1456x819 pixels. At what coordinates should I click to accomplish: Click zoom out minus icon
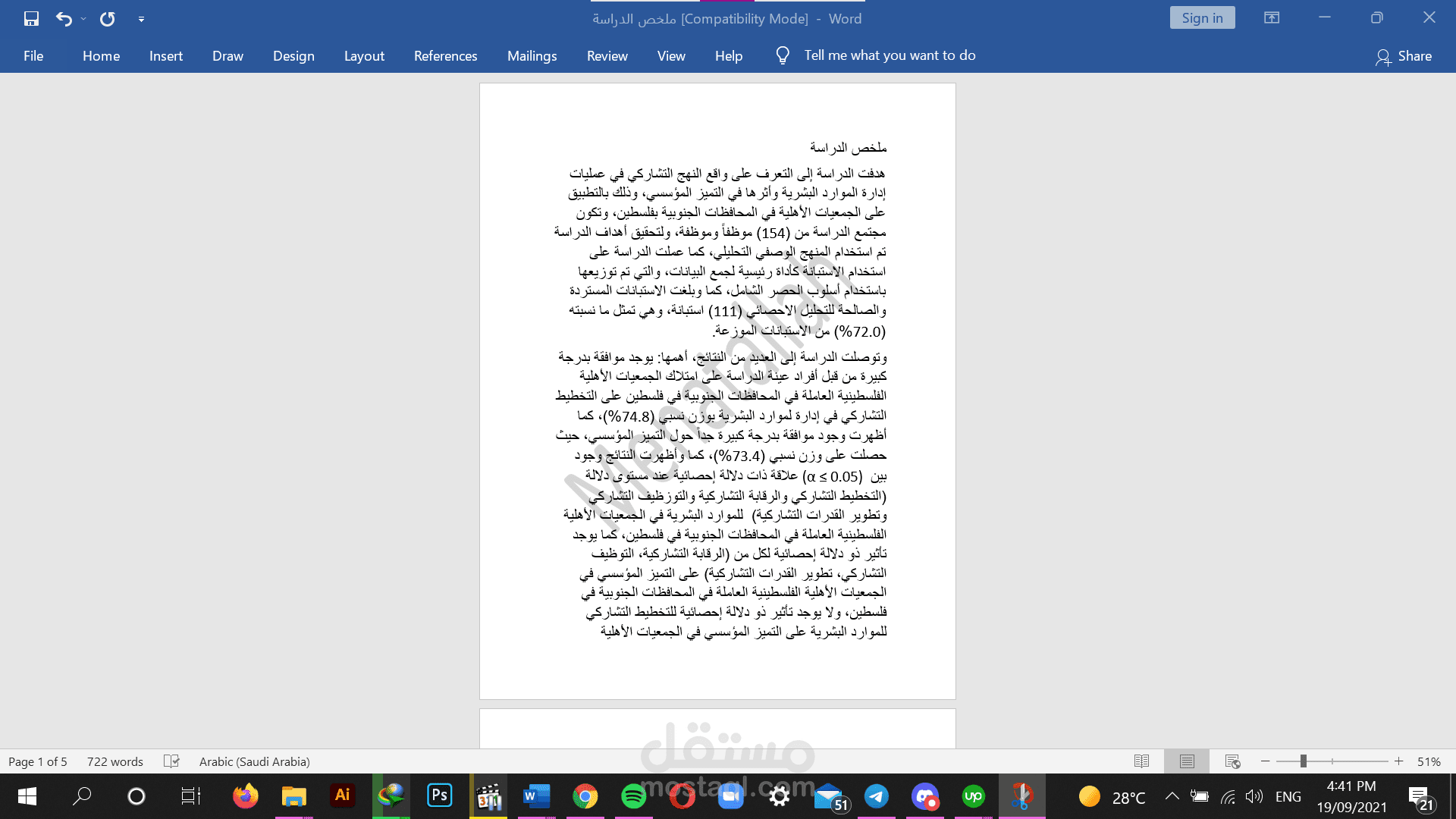(1265, 761)
